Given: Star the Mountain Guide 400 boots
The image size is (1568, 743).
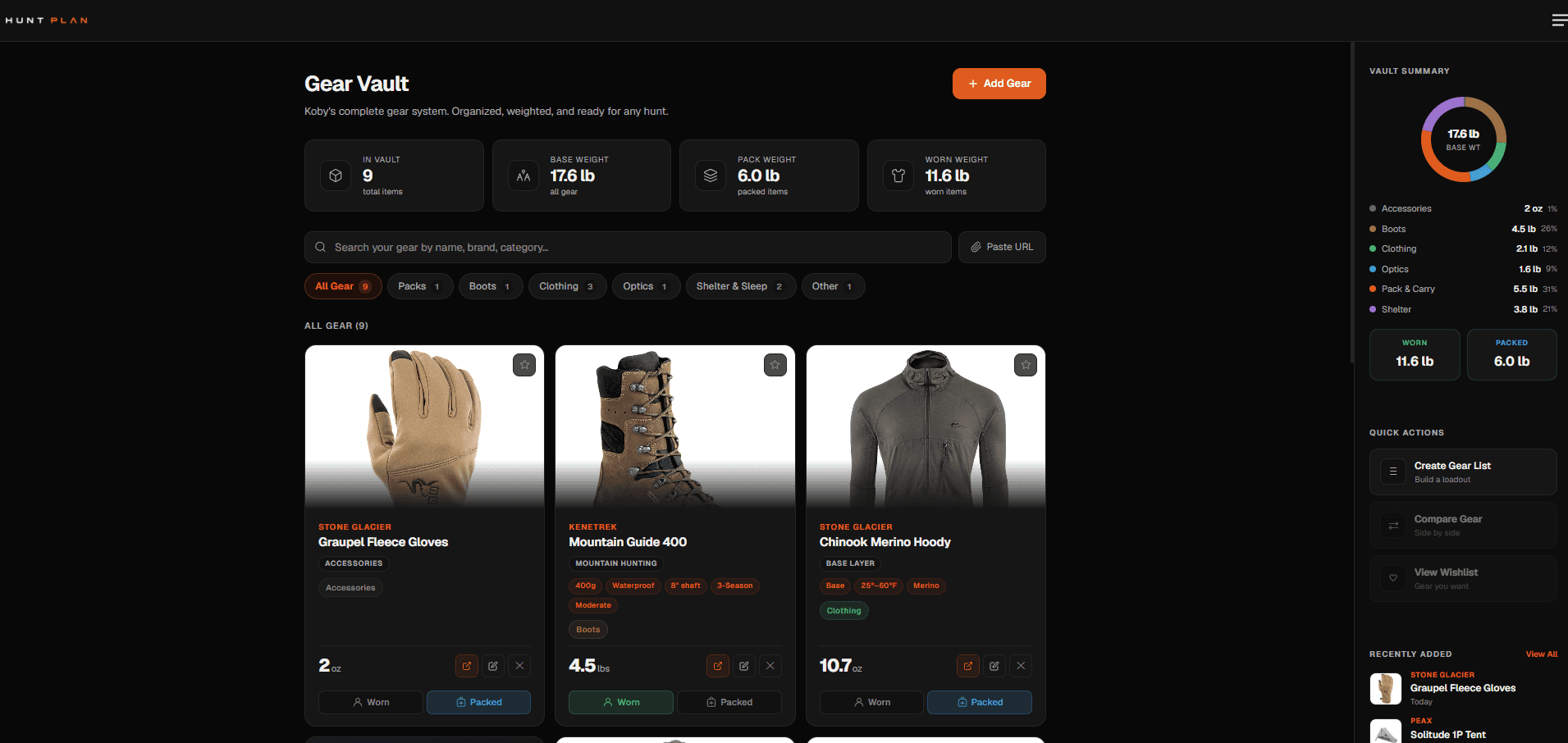Looking at the screenshot, I should point(775,365).
